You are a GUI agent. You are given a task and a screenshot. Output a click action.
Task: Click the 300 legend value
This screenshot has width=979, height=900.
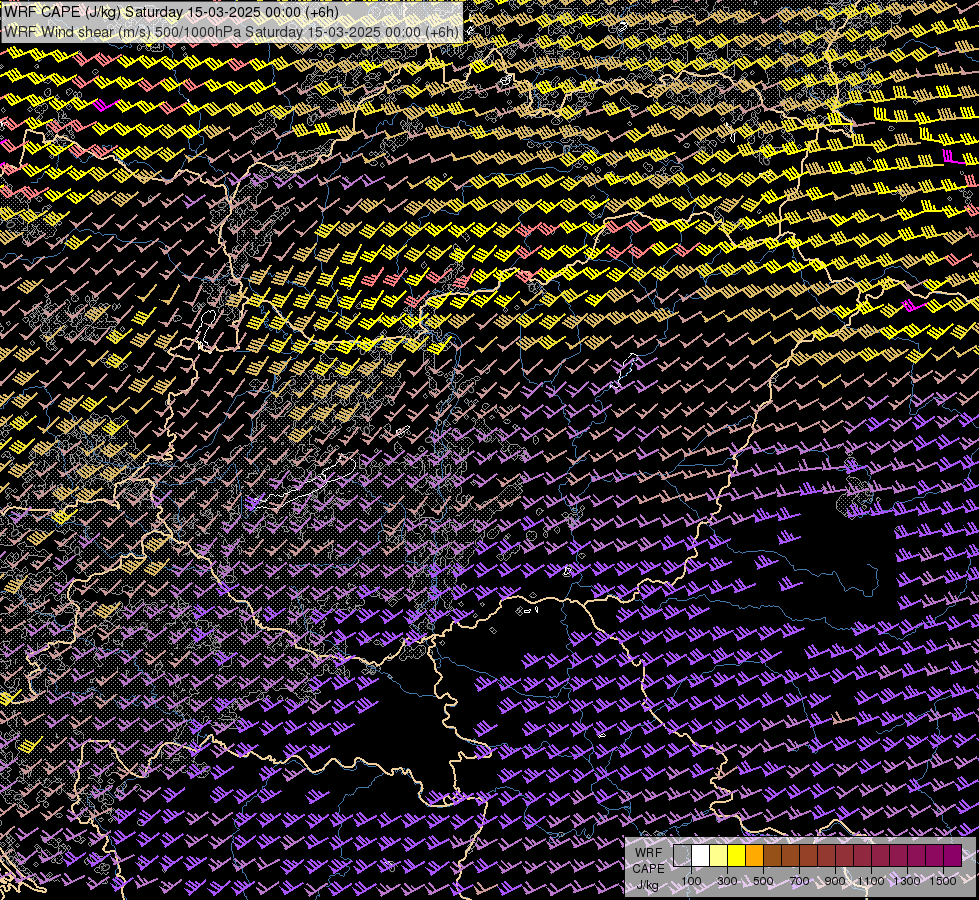tap(727, 881)
